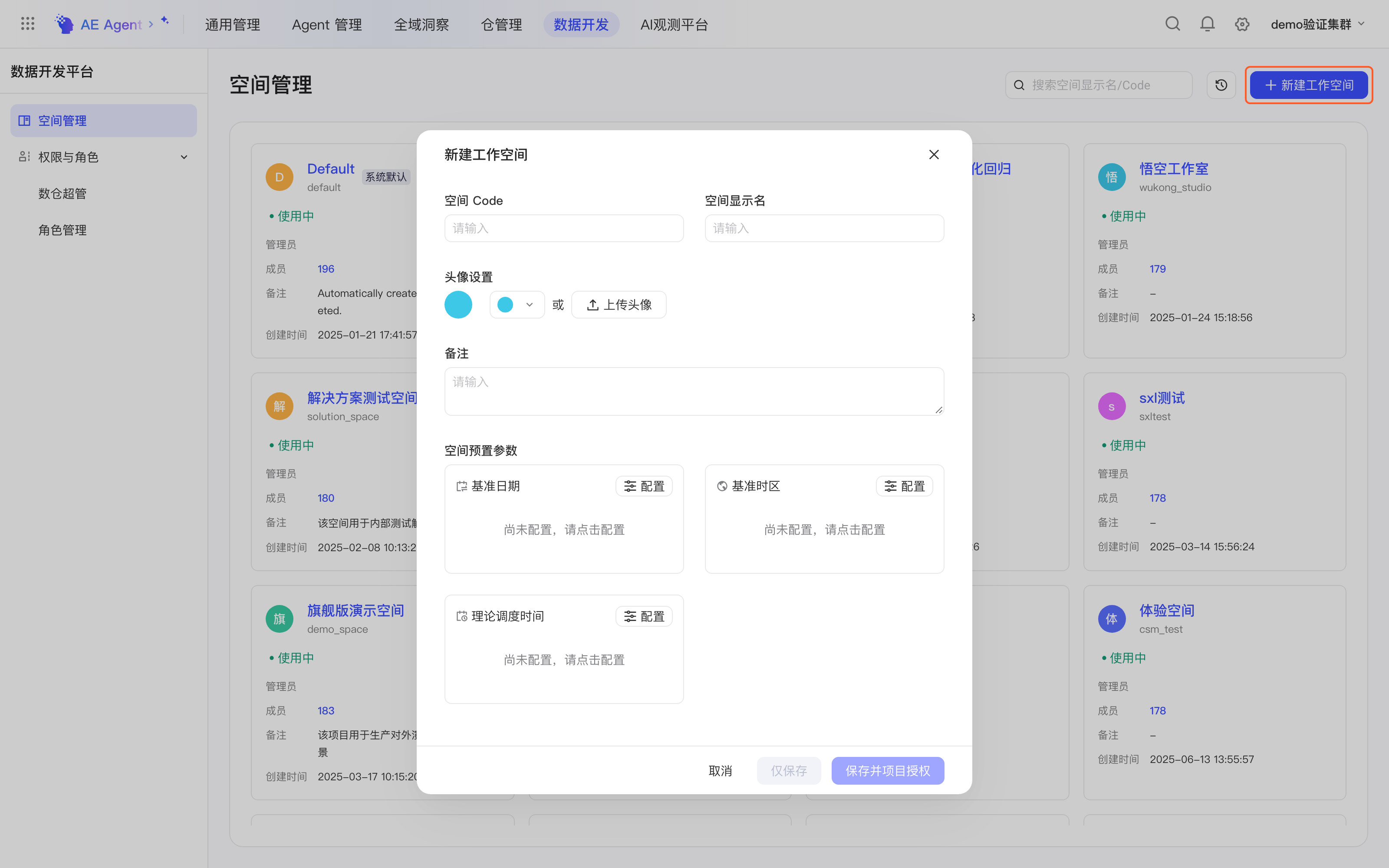Select 数仓超管 in the sidebar
The width and height of the screenshot is (1389, 868).
tap(63, 194)
